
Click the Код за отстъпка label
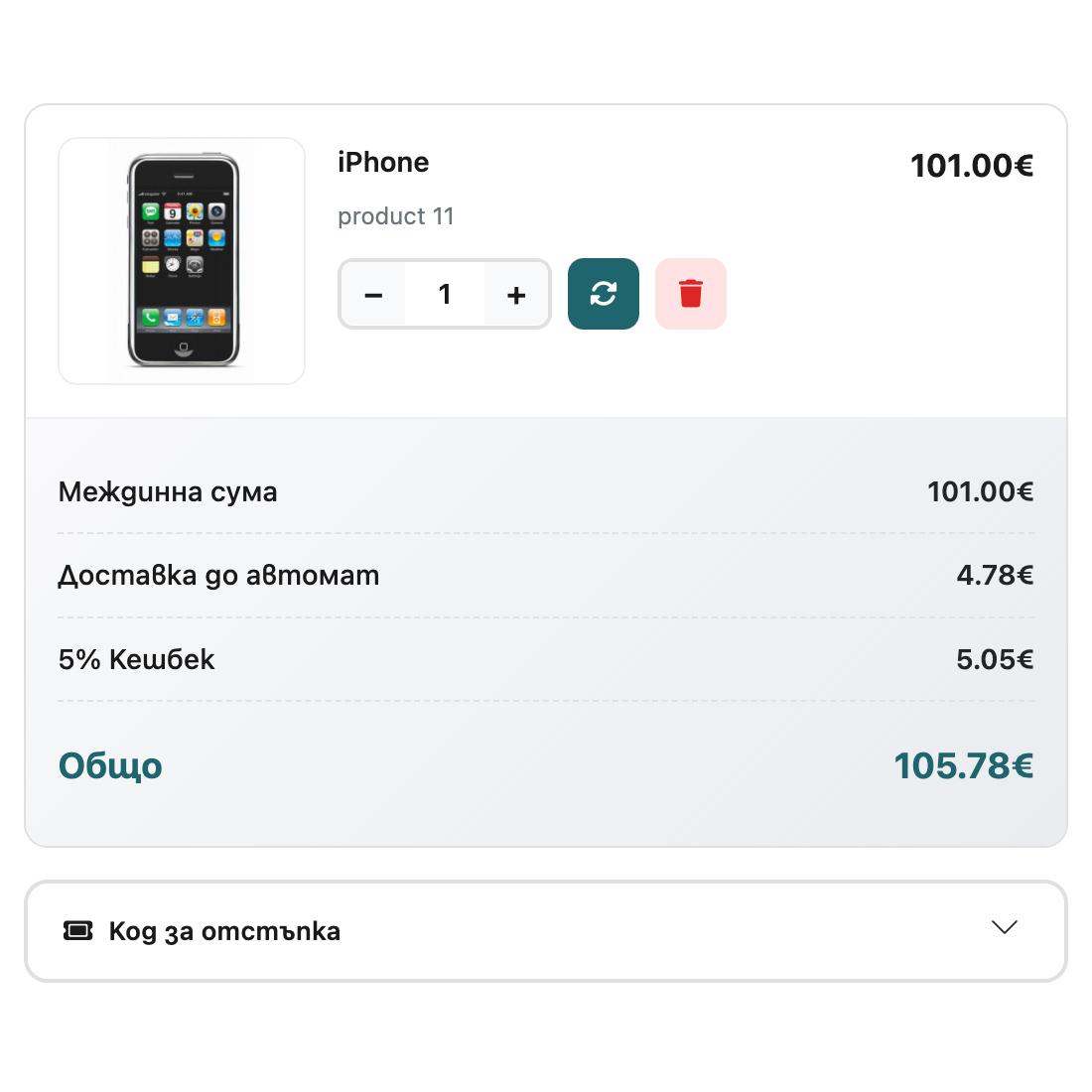coord(224,931)
